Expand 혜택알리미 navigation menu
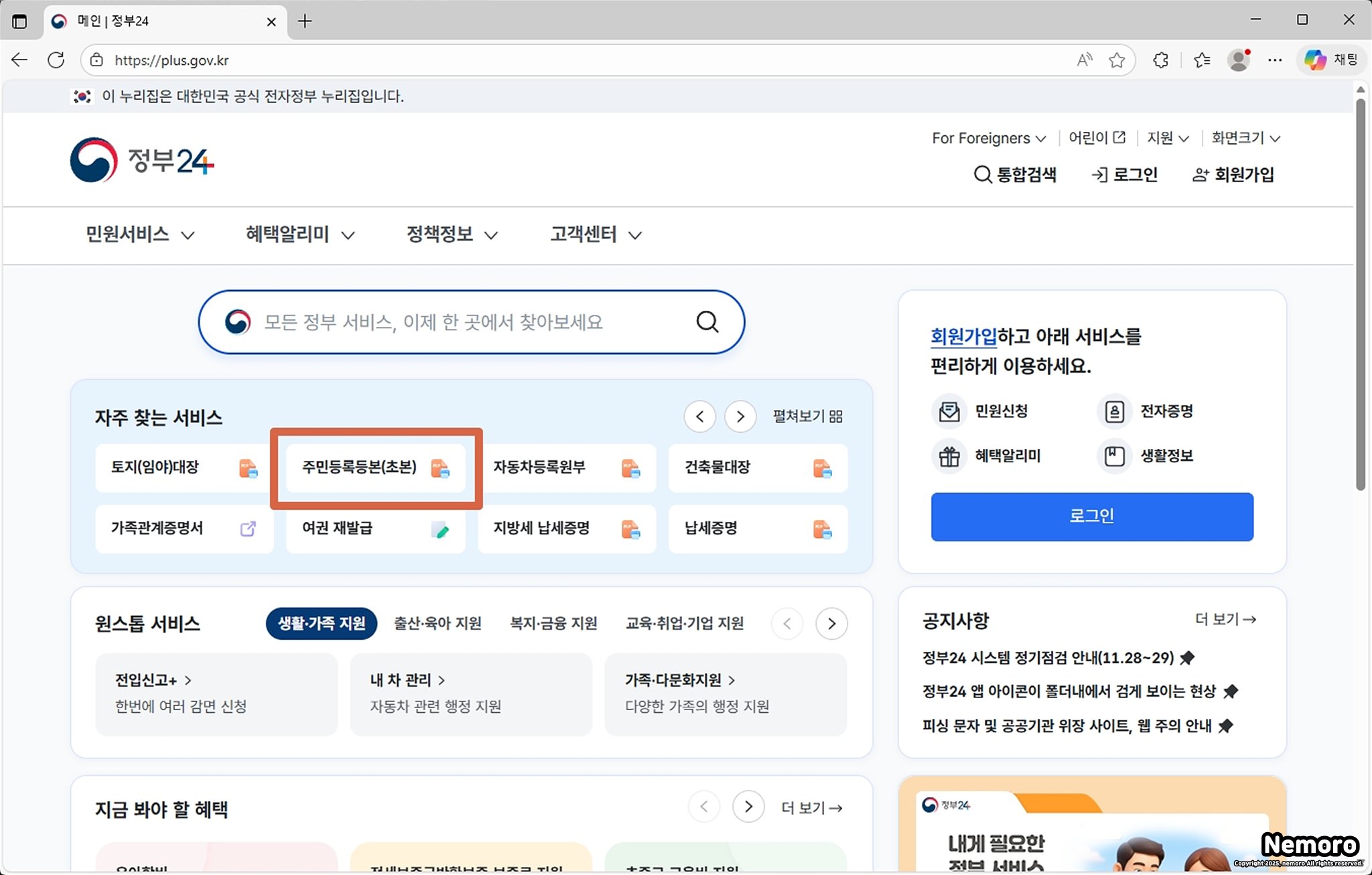The width and height of the screenshot is (1372, 875). tap(299, 234)
